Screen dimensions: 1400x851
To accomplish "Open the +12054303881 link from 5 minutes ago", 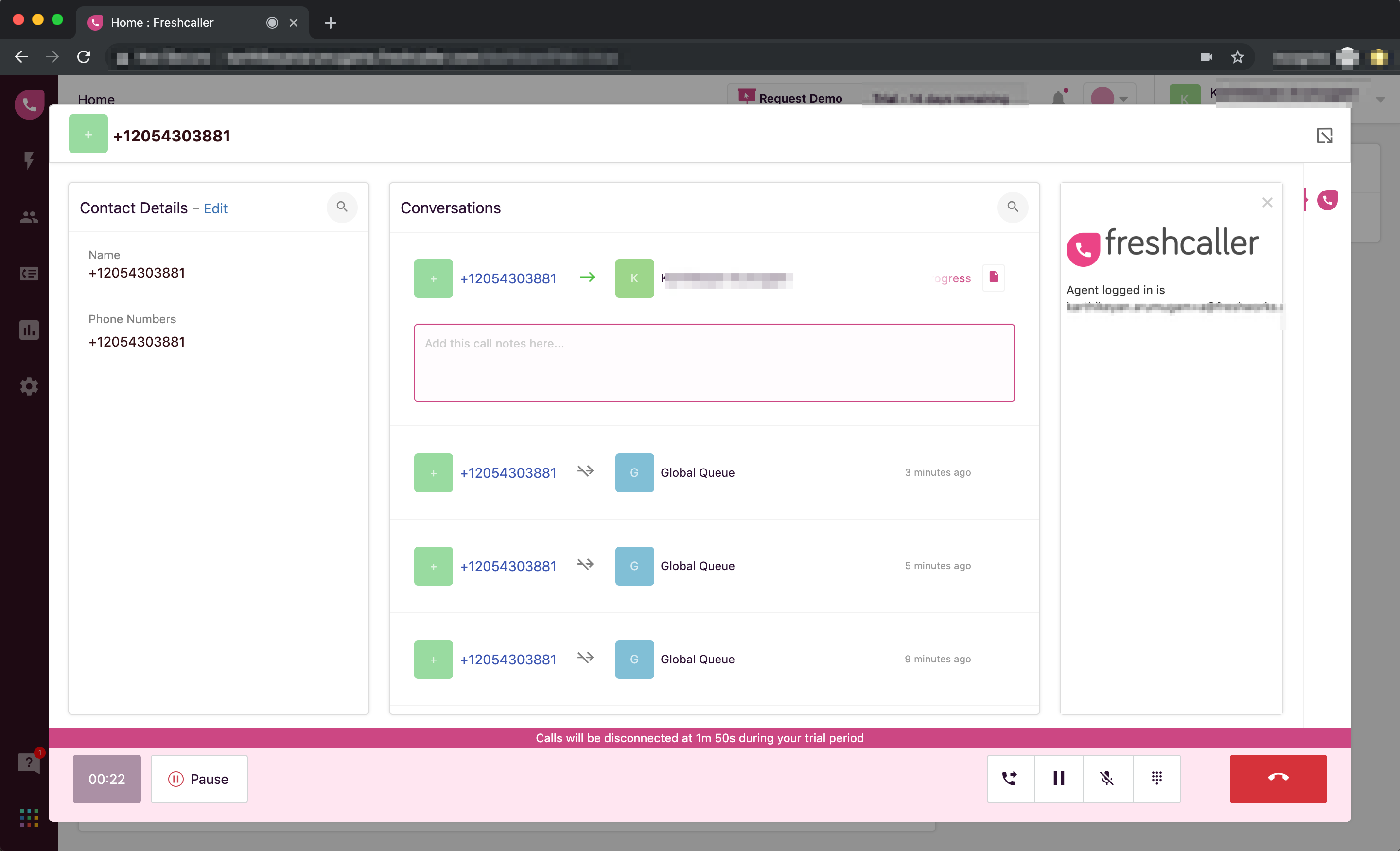I will point(508,566).
